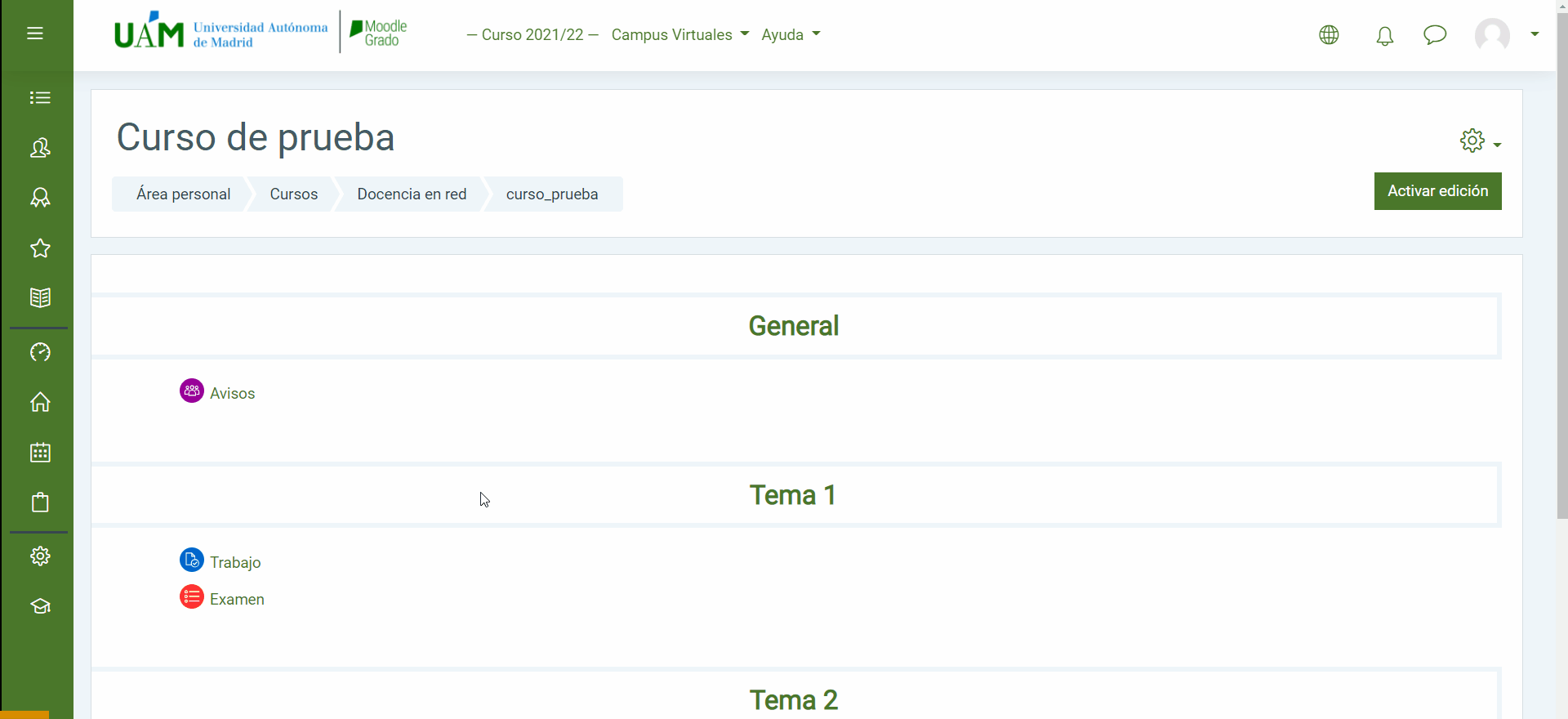Click the home icon in sidebar
Viewport: 1568px width, 719px height.
coord(40,402)
